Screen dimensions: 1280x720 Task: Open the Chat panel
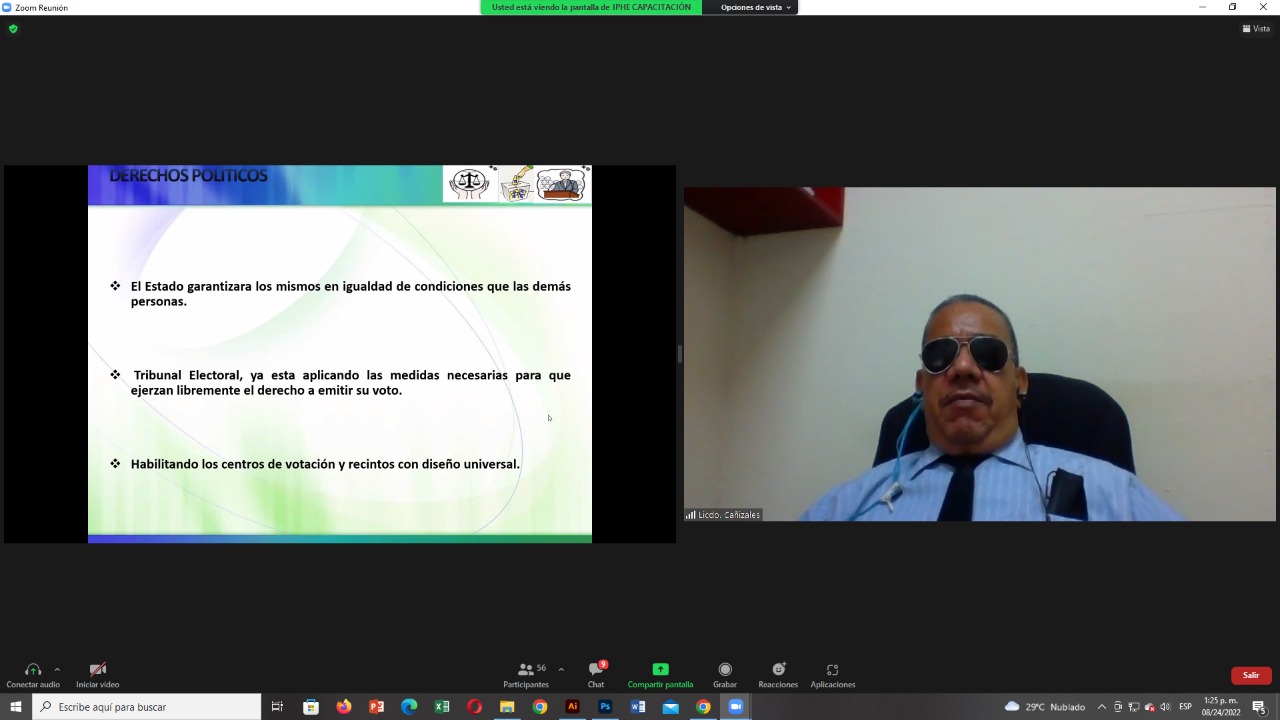[596, 676]
